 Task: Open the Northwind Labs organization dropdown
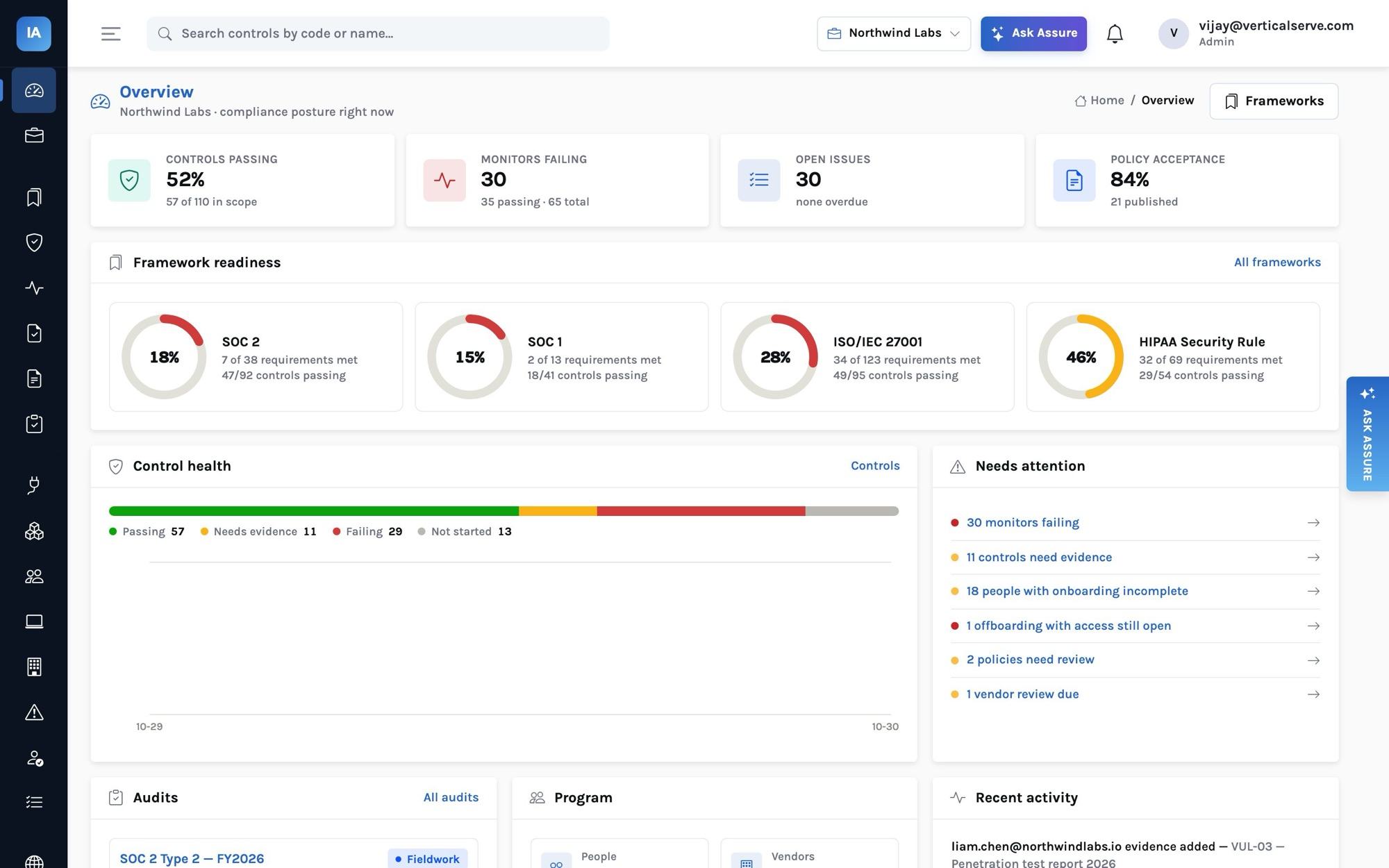(894, 33)
